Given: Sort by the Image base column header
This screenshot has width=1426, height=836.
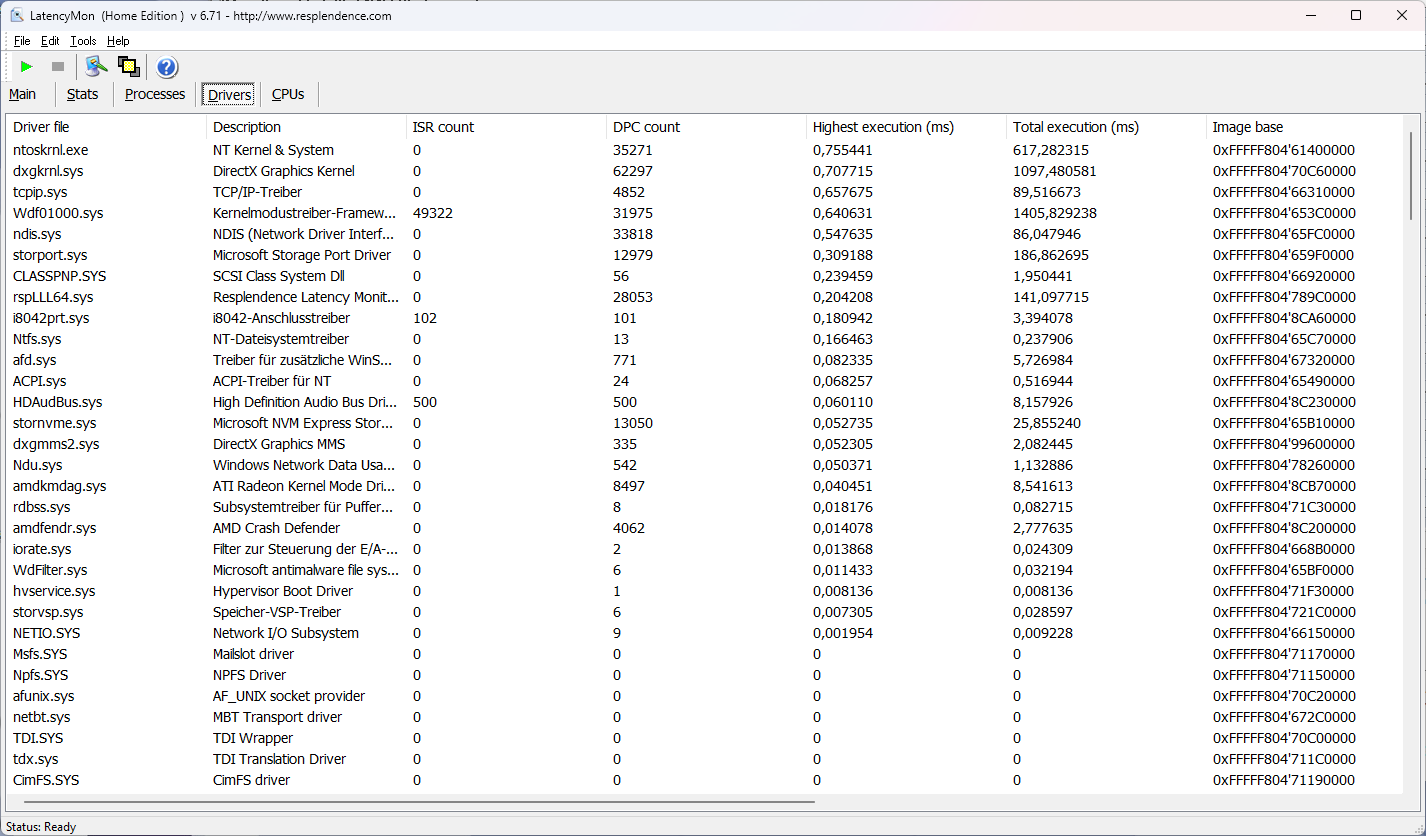Looking at the screenshot, I should [1305, 127].
